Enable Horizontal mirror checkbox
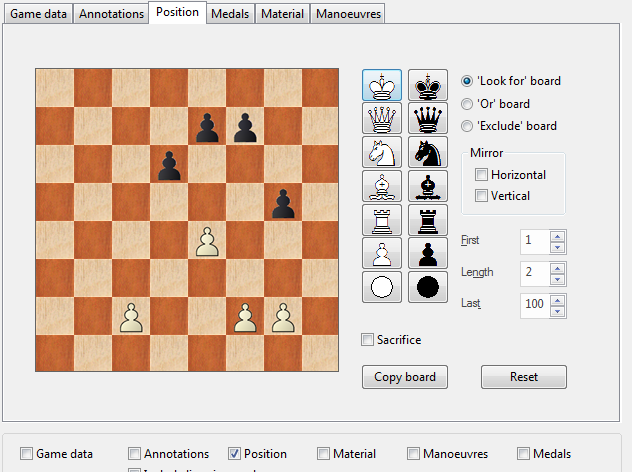This screenshot has width=632, height=472. tap(481, 175)
